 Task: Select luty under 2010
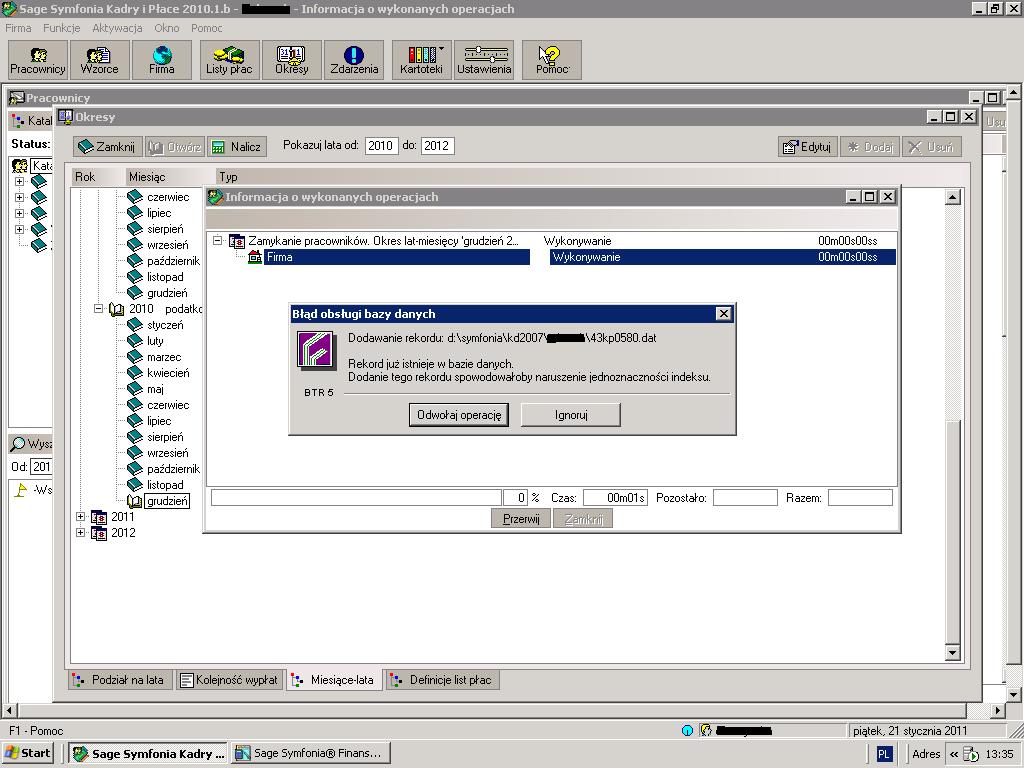[155, 341]
